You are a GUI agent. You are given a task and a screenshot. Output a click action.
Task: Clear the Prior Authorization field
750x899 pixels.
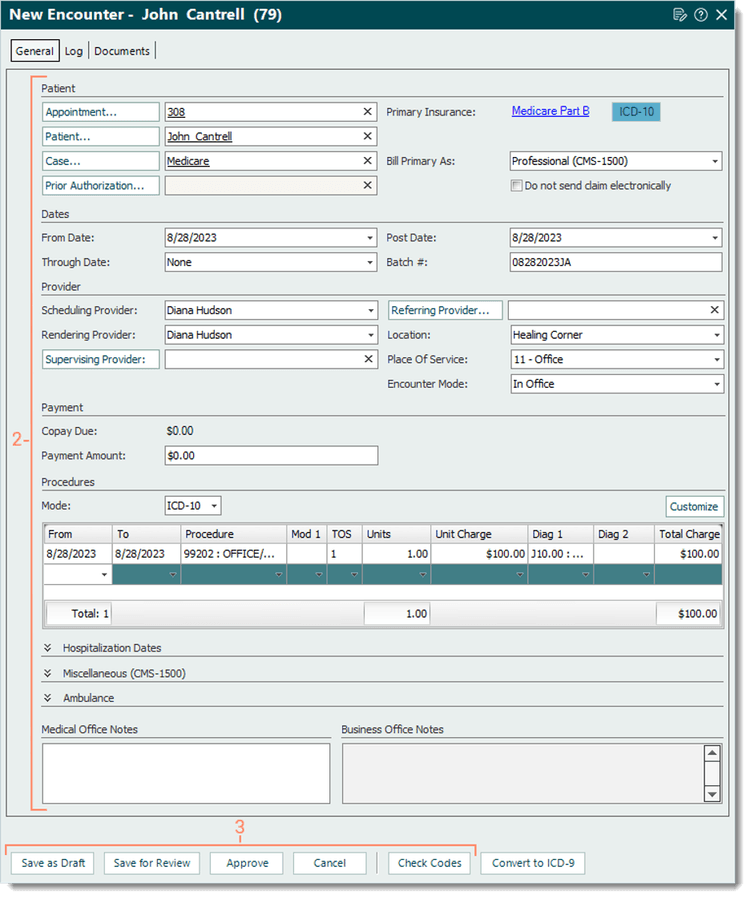[x=368, y=185]
